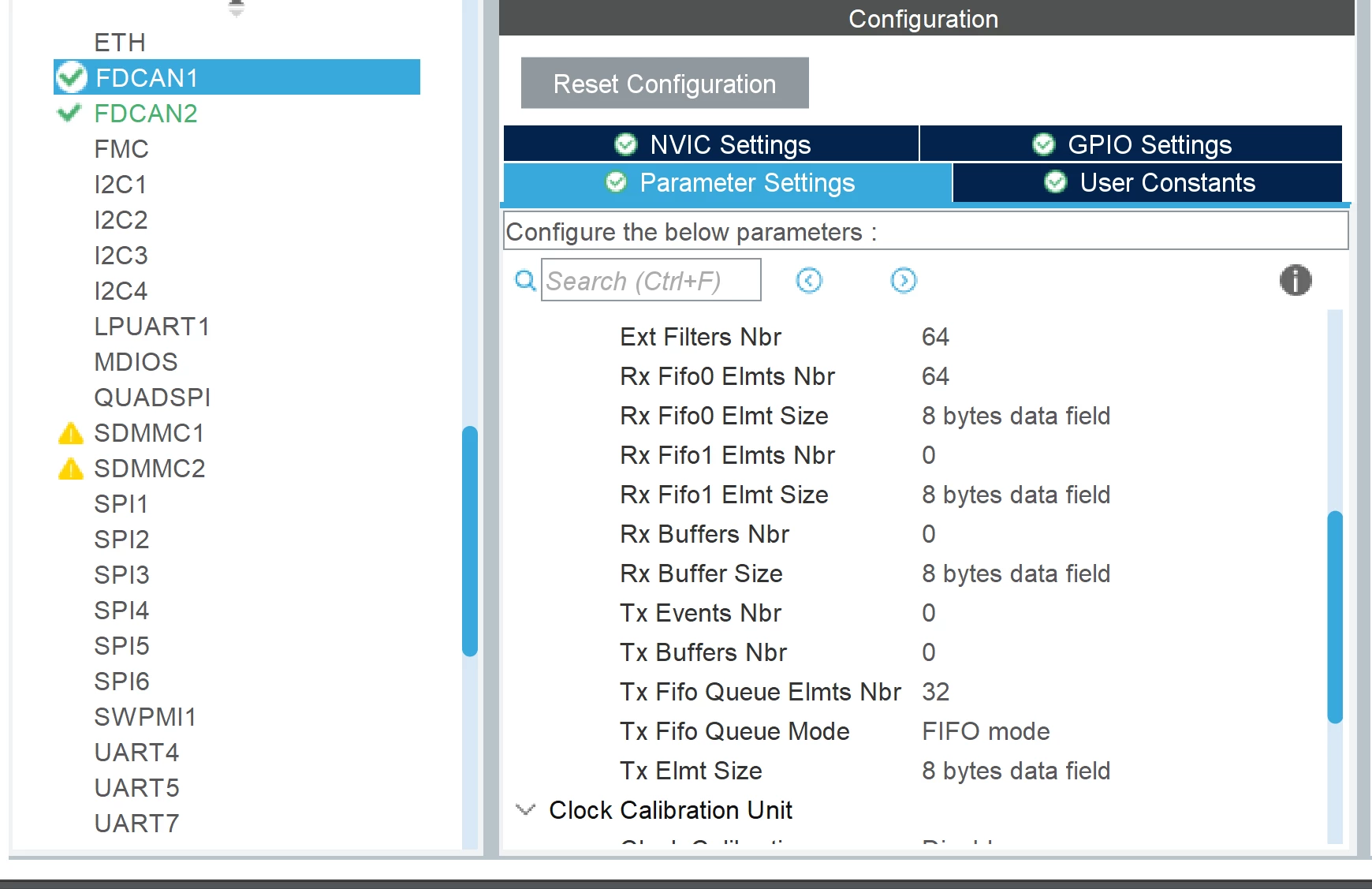Click the search magnifier icon

click(525, 280)
